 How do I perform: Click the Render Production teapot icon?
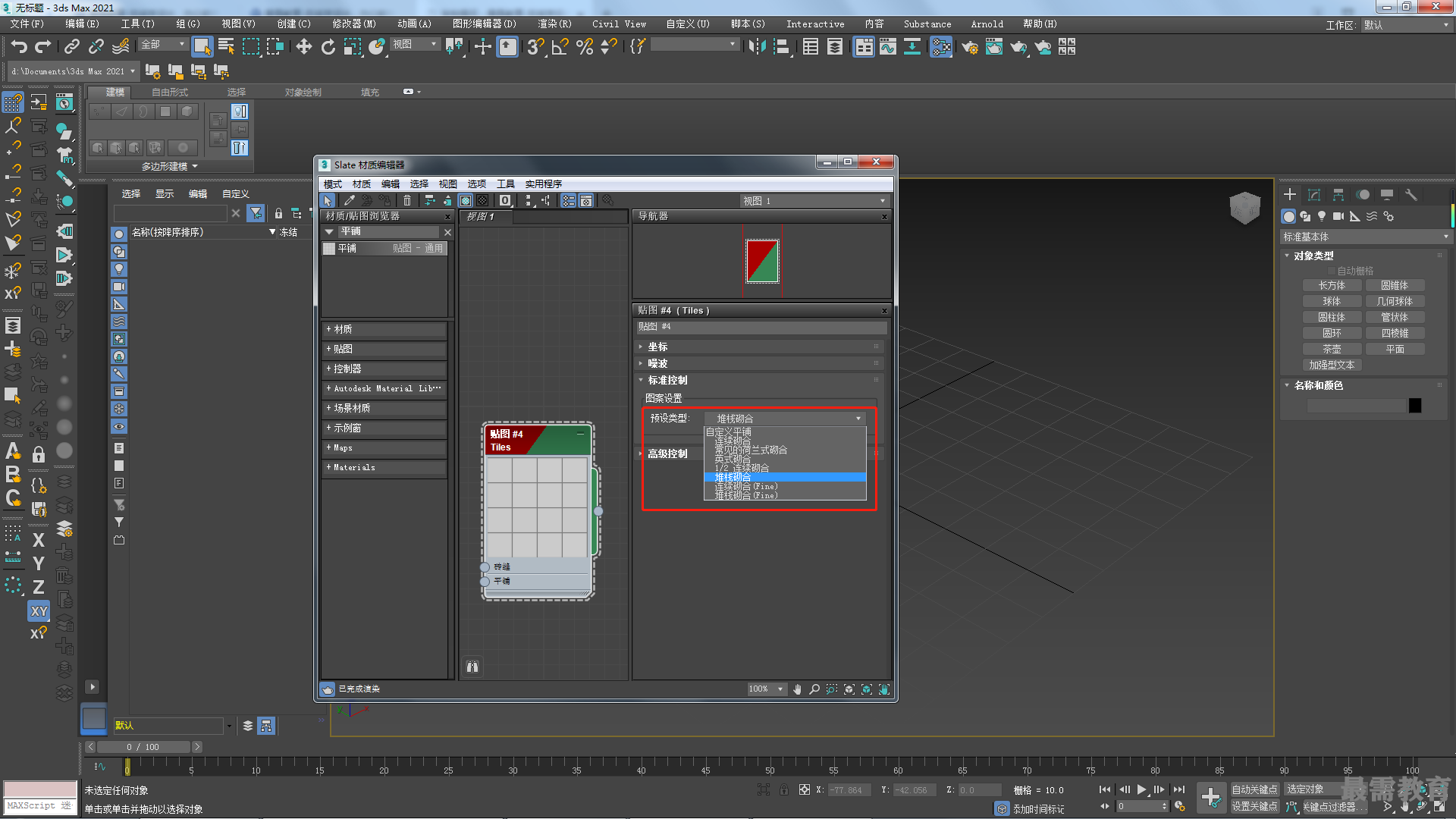coord(1018,47)
